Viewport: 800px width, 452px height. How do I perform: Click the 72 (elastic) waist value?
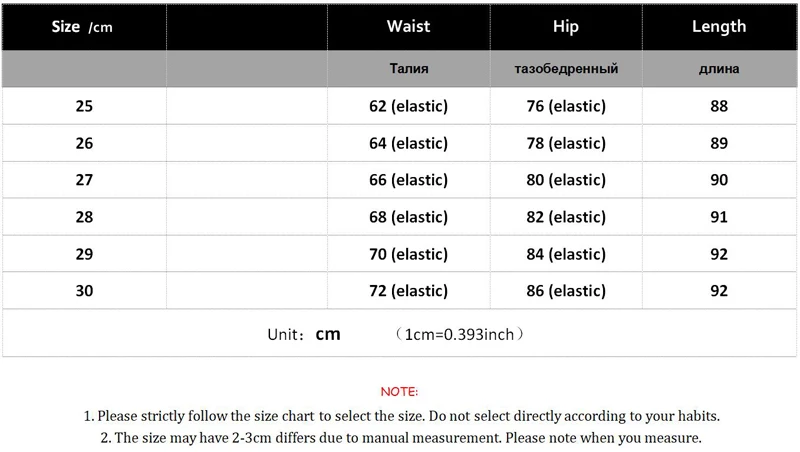point(409,291)
